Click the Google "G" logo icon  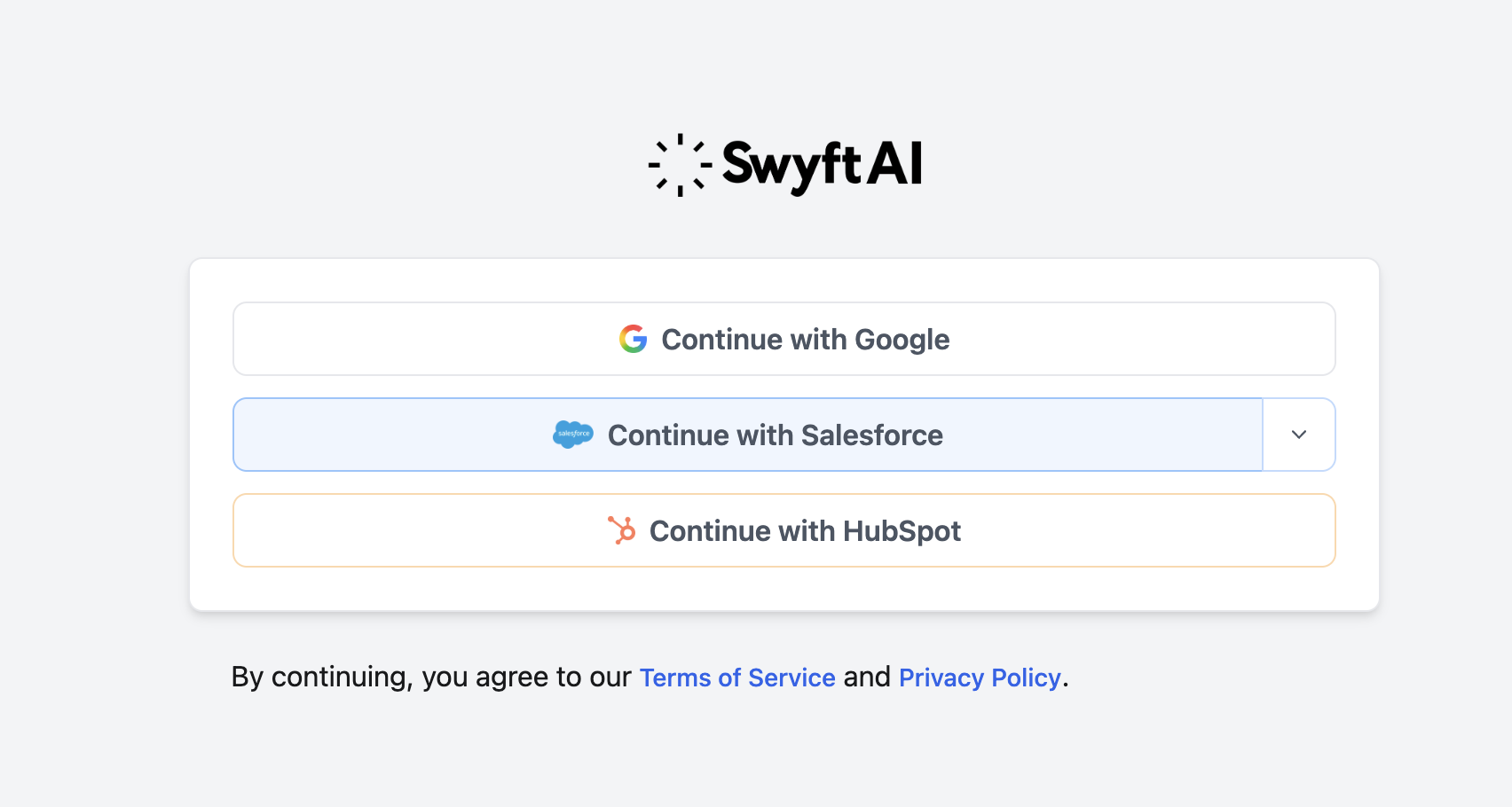coord(633,339)
